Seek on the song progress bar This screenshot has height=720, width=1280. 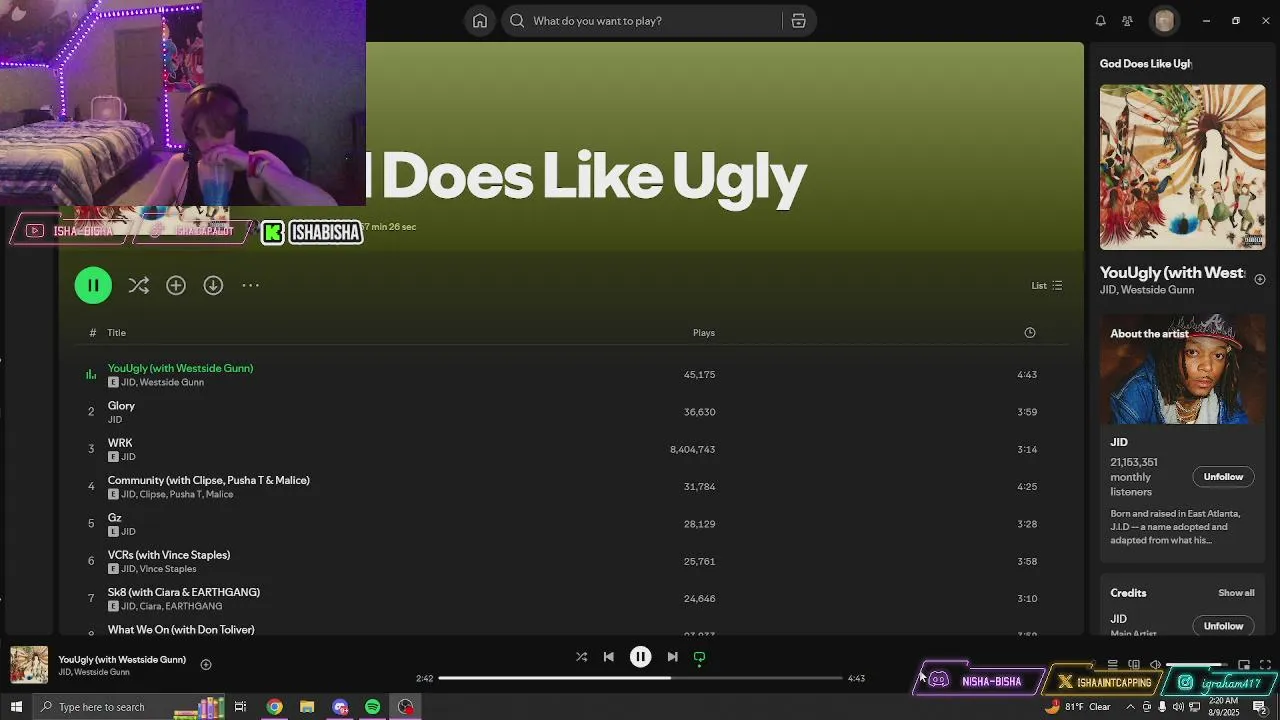point(640,678)
